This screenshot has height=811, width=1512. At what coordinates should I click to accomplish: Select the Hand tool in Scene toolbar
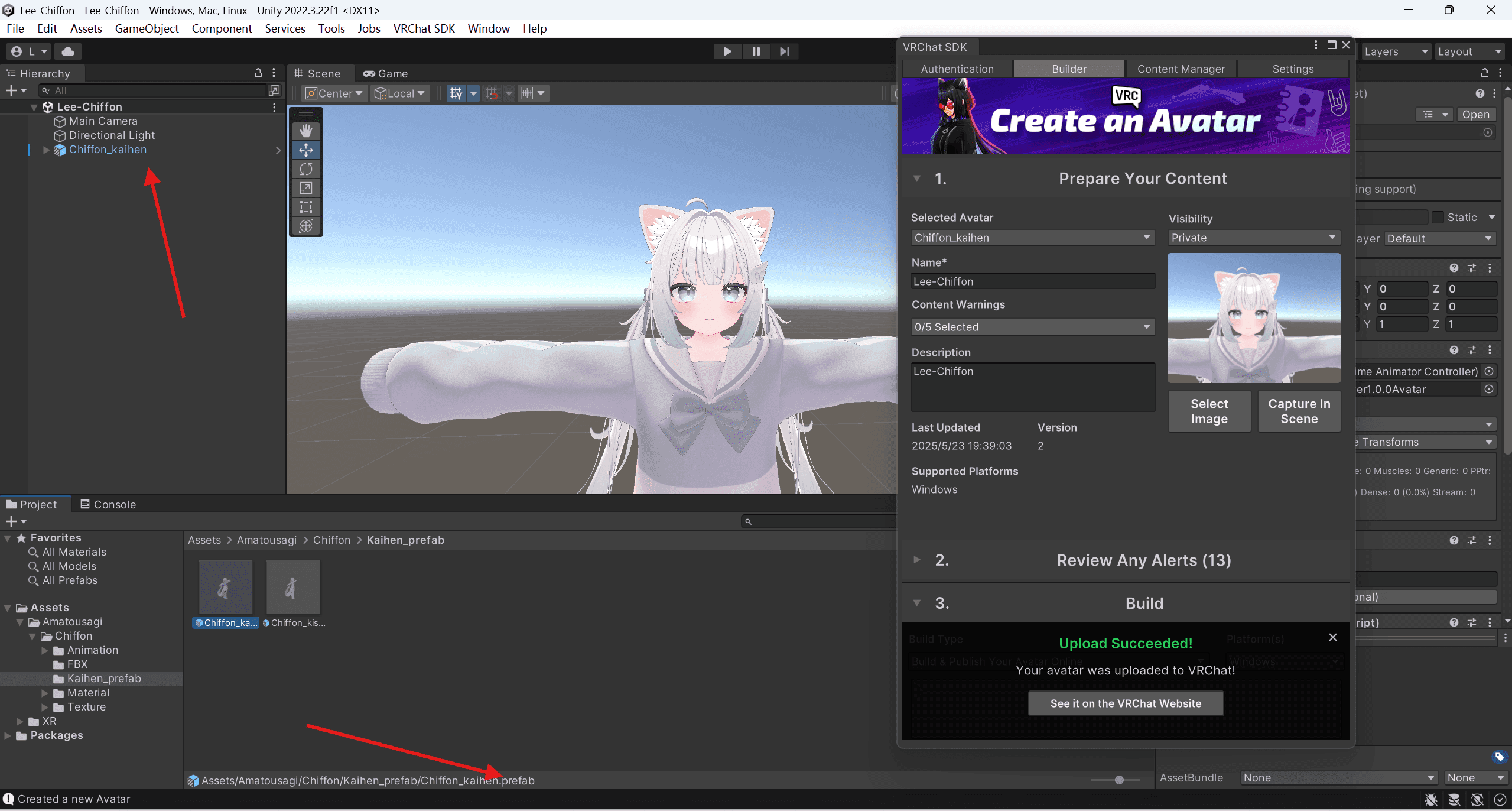tap(306, 130)
